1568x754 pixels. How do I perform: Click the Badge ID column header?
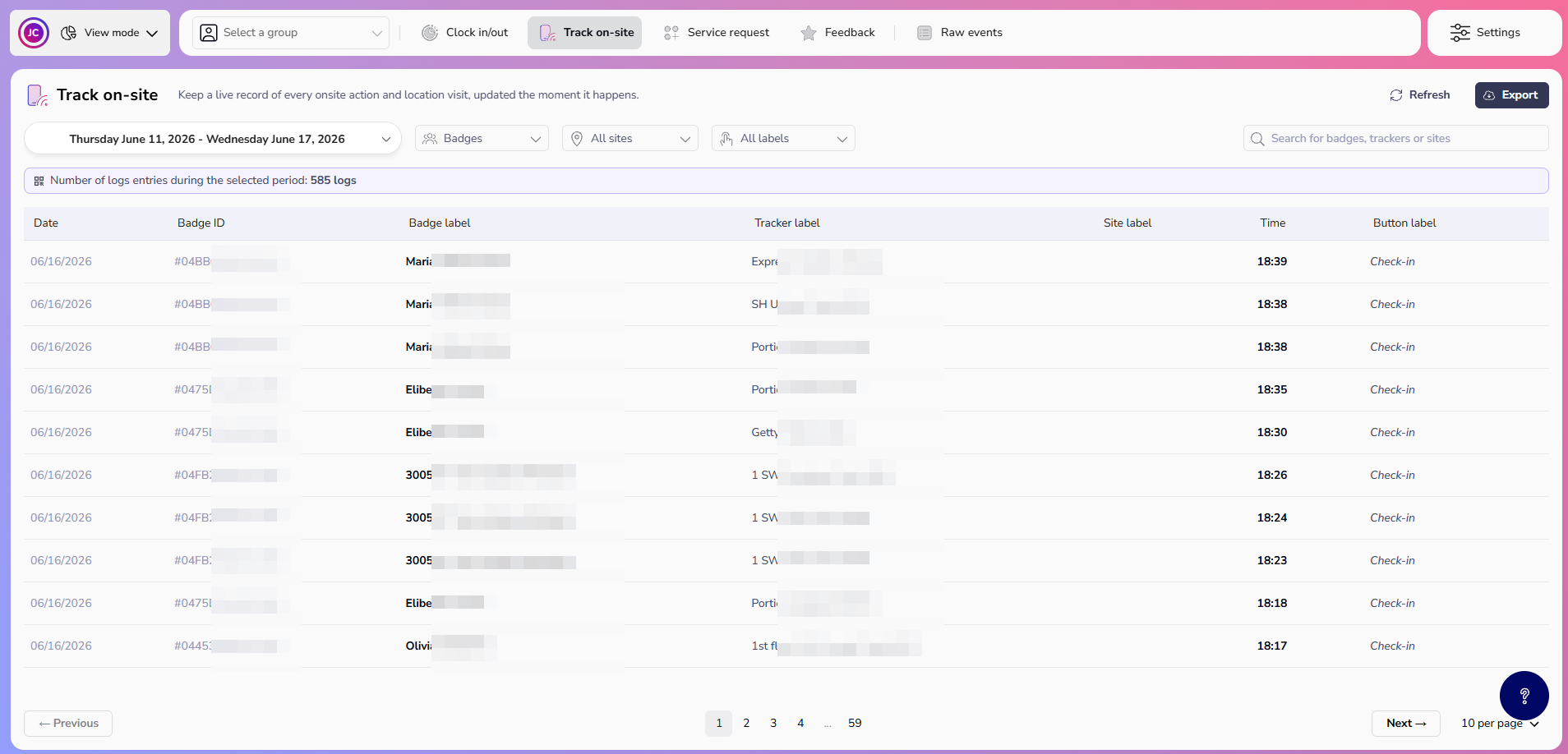coord(201,223)
